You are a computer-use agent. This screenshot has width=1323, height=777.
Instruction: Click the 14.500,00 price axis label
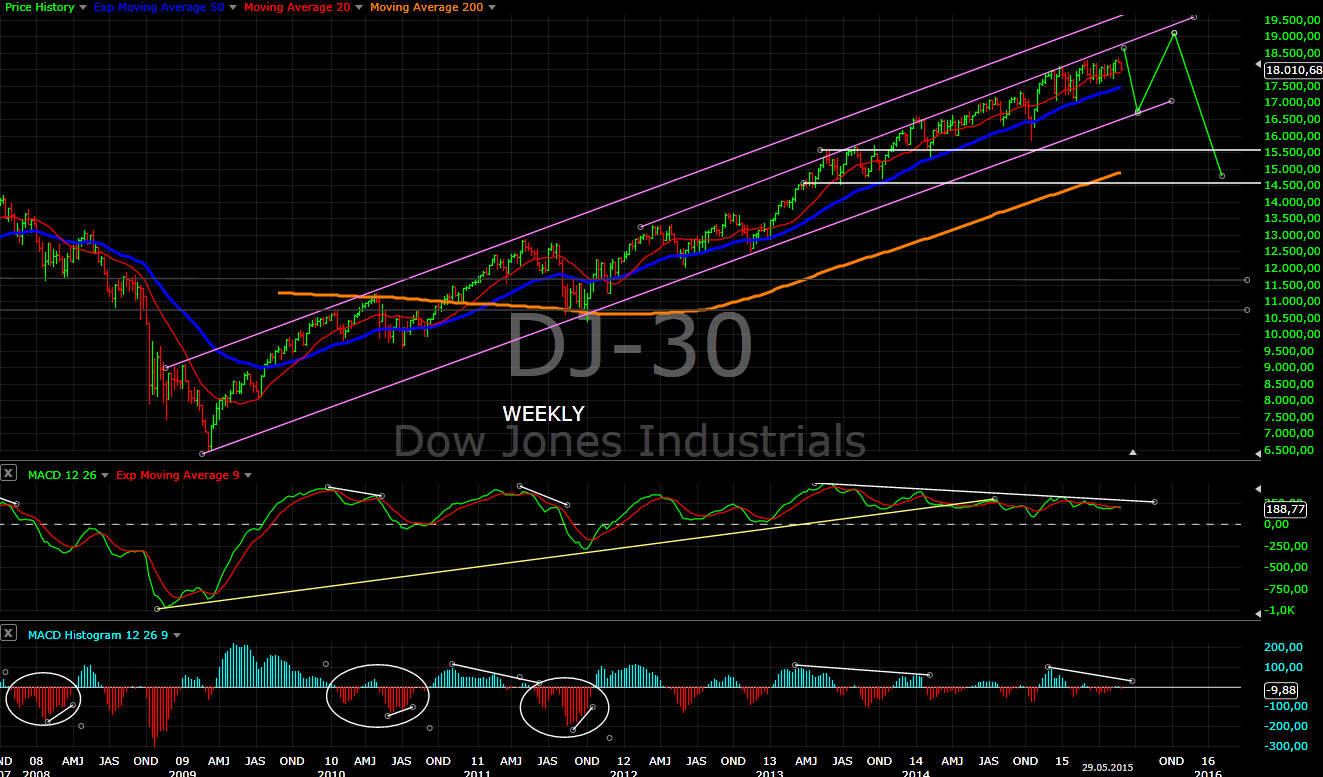[x=1290, y=185]
